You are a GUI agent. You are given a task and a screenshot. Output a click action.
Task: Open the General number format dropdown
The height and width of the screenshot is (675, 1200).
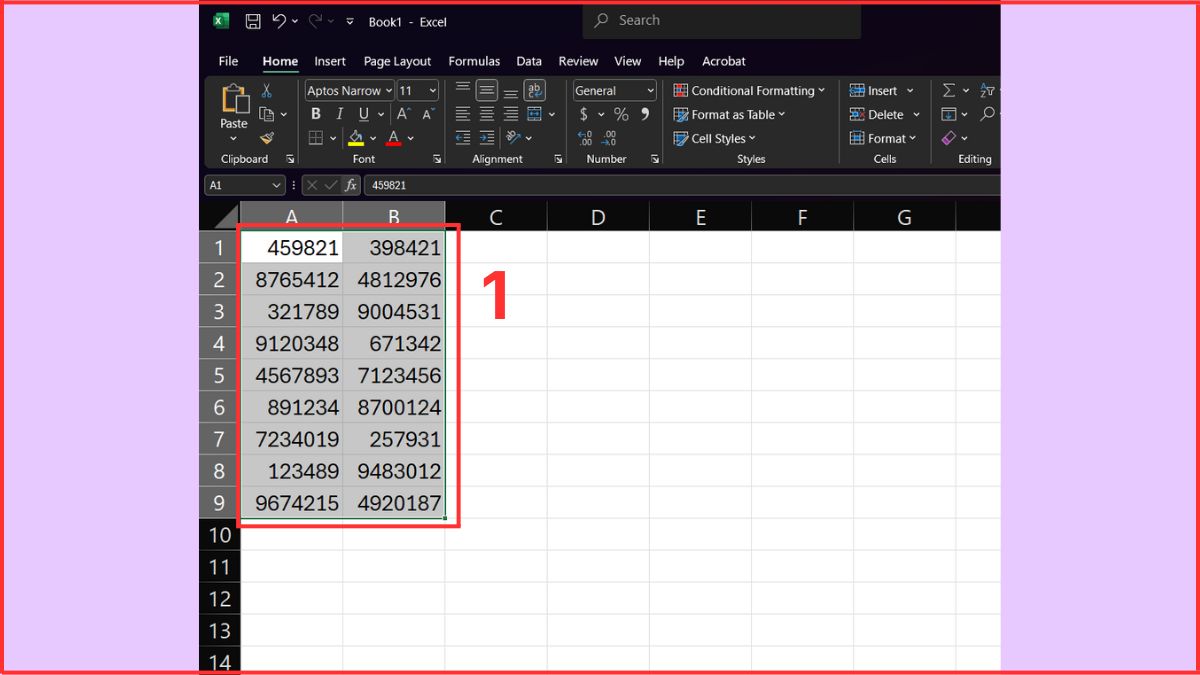click(645, 90)
